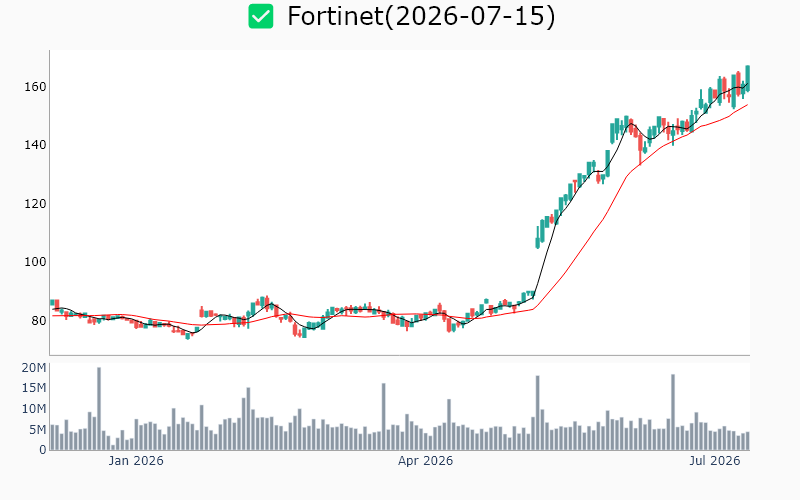Click the 140 price axis label

pos(35,145)
